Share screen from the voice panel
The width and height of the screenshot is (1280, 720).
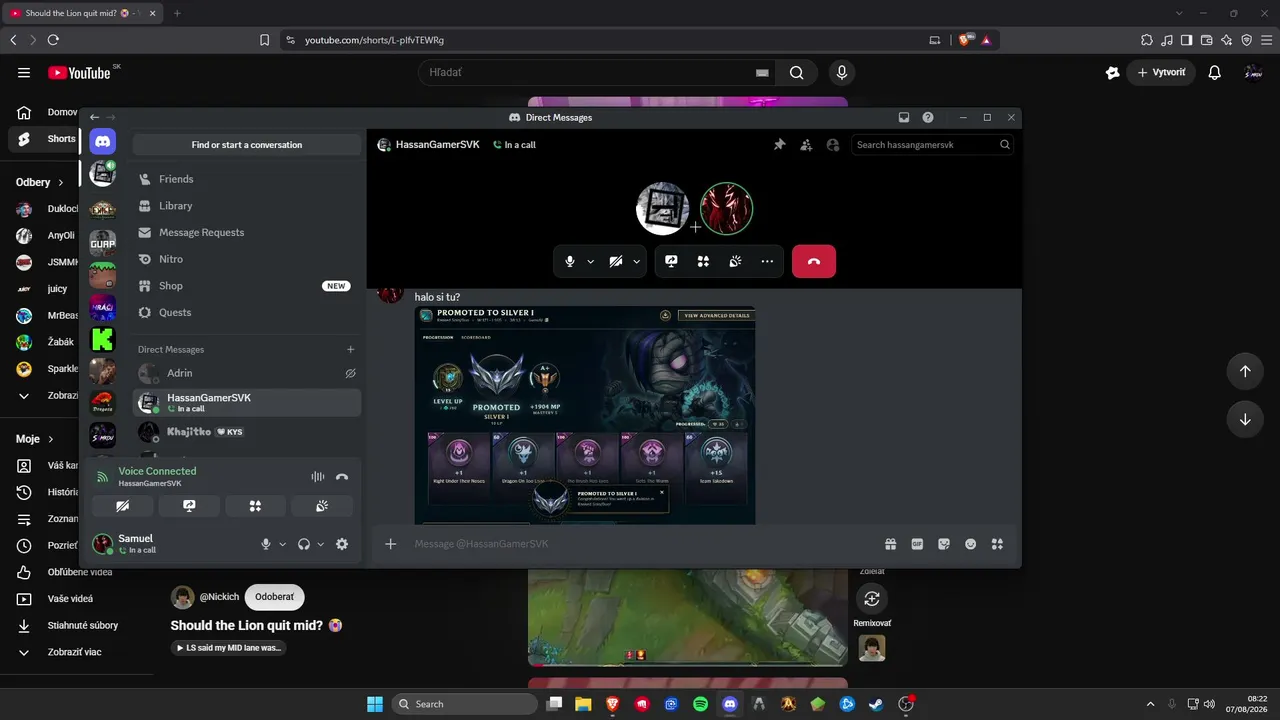point(189,506)
